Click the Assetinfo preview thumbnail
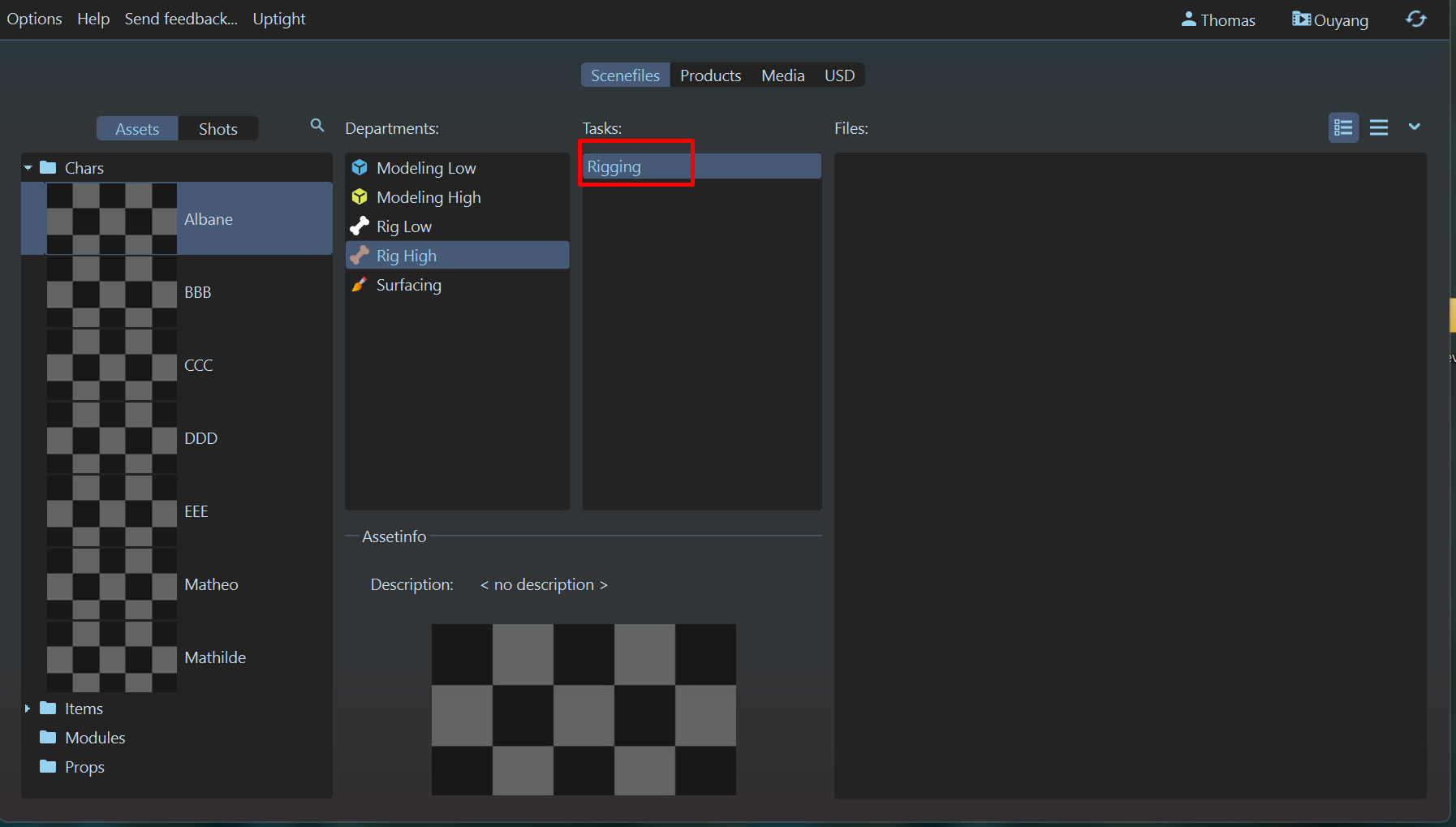 [x=584, y=709]
